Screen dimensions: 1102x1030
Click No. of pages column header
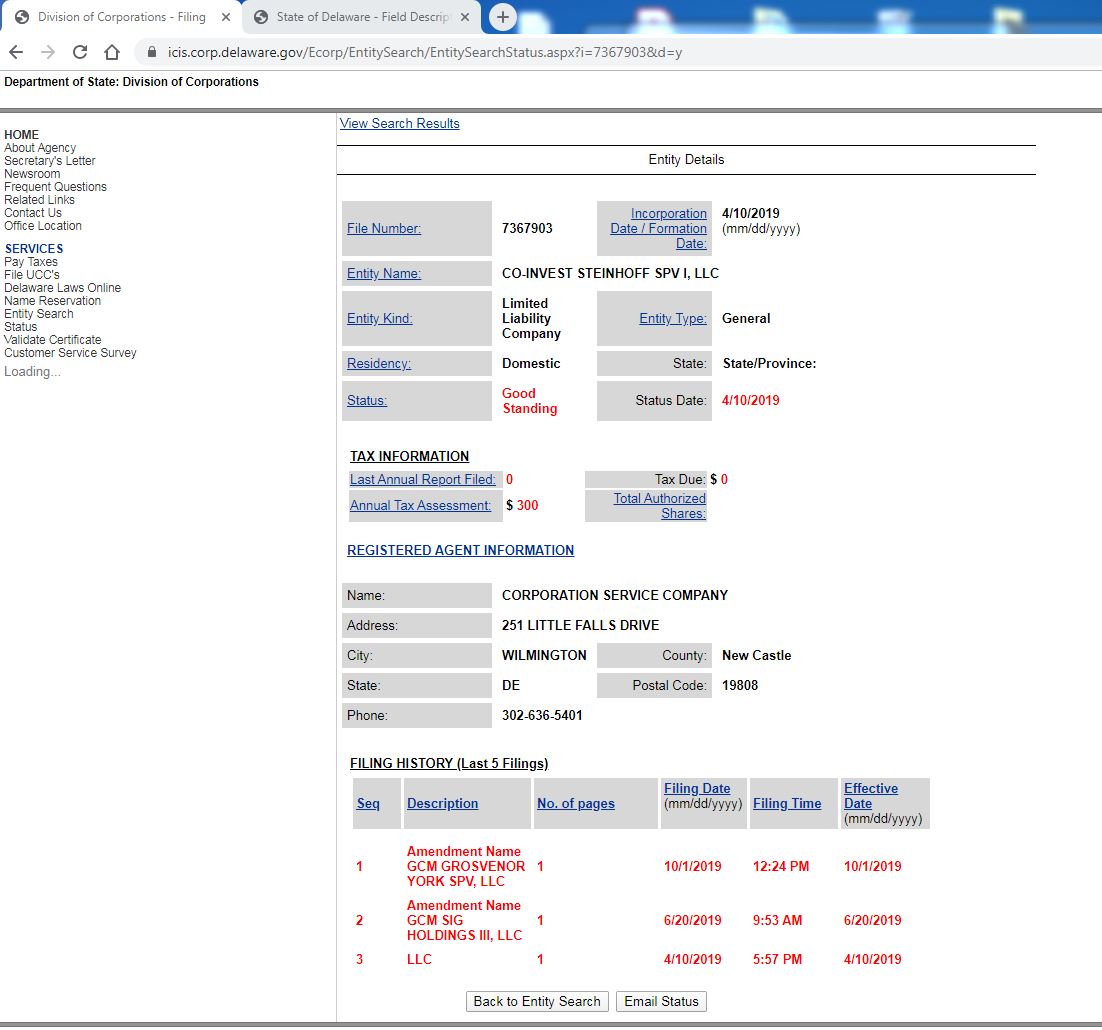[576, 803]
